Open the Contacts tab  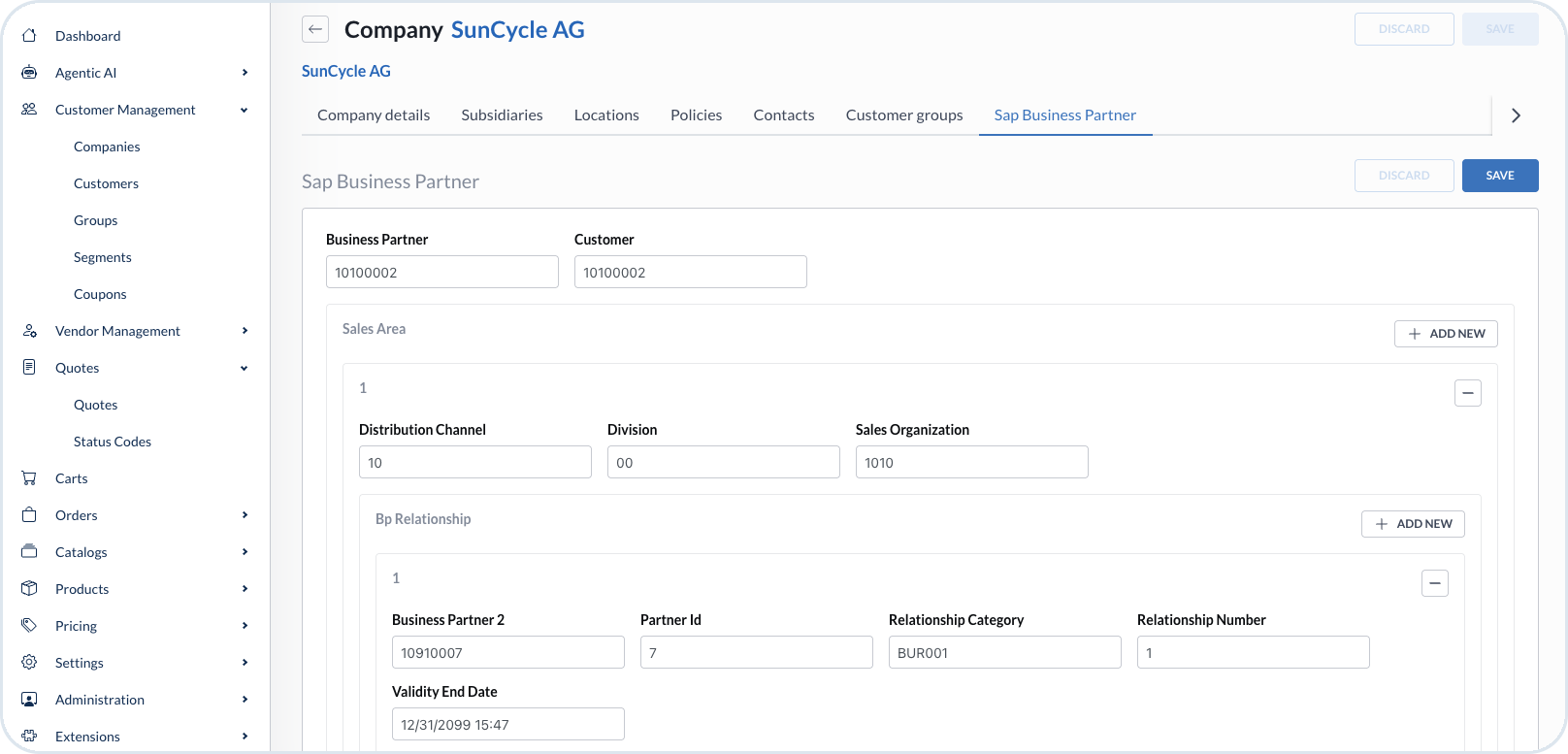click(784, 115)
